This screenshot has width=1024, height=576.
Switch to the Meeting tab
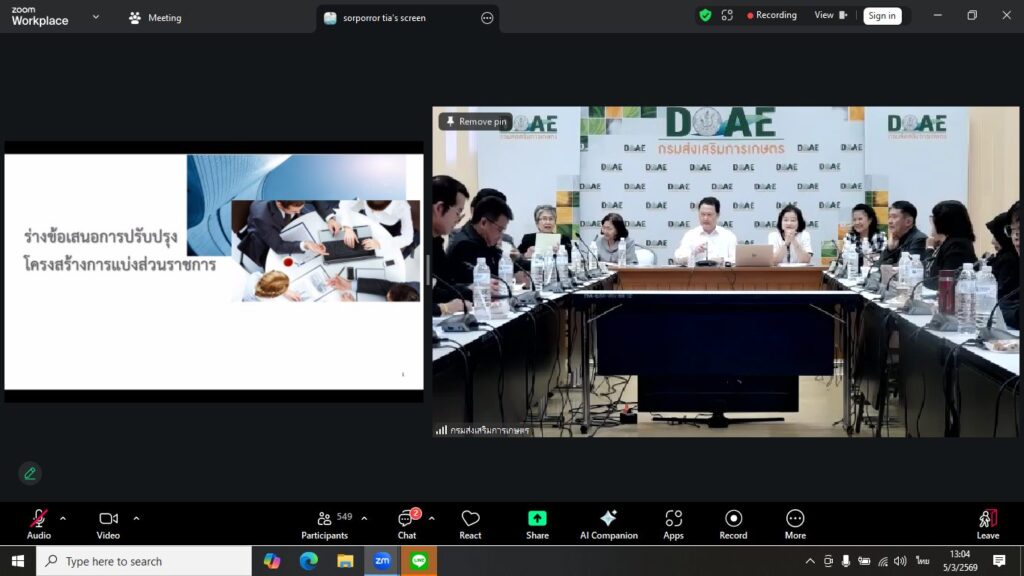pos(155,17)
